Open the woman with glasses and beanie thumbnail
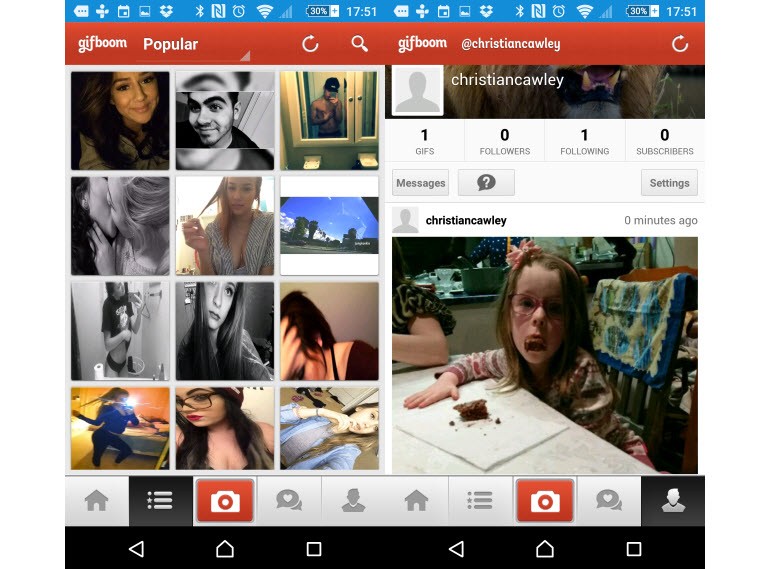770x569 pixels. 225,428
